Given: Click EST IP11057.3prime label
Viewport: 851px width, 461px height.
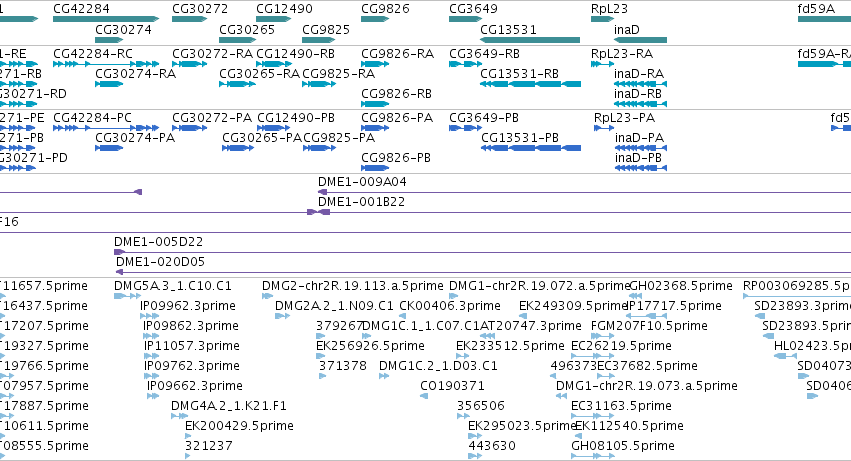Looking at the screenshot, I should 192,346.
